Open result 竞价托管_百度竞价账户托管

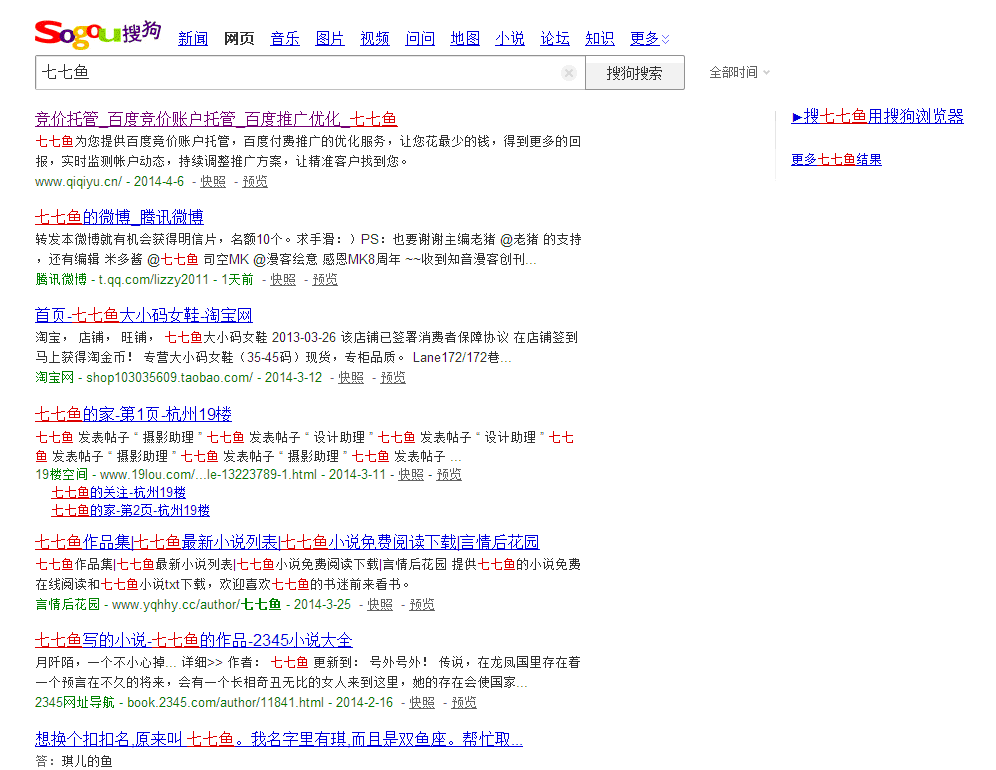[x=216, y=119]
